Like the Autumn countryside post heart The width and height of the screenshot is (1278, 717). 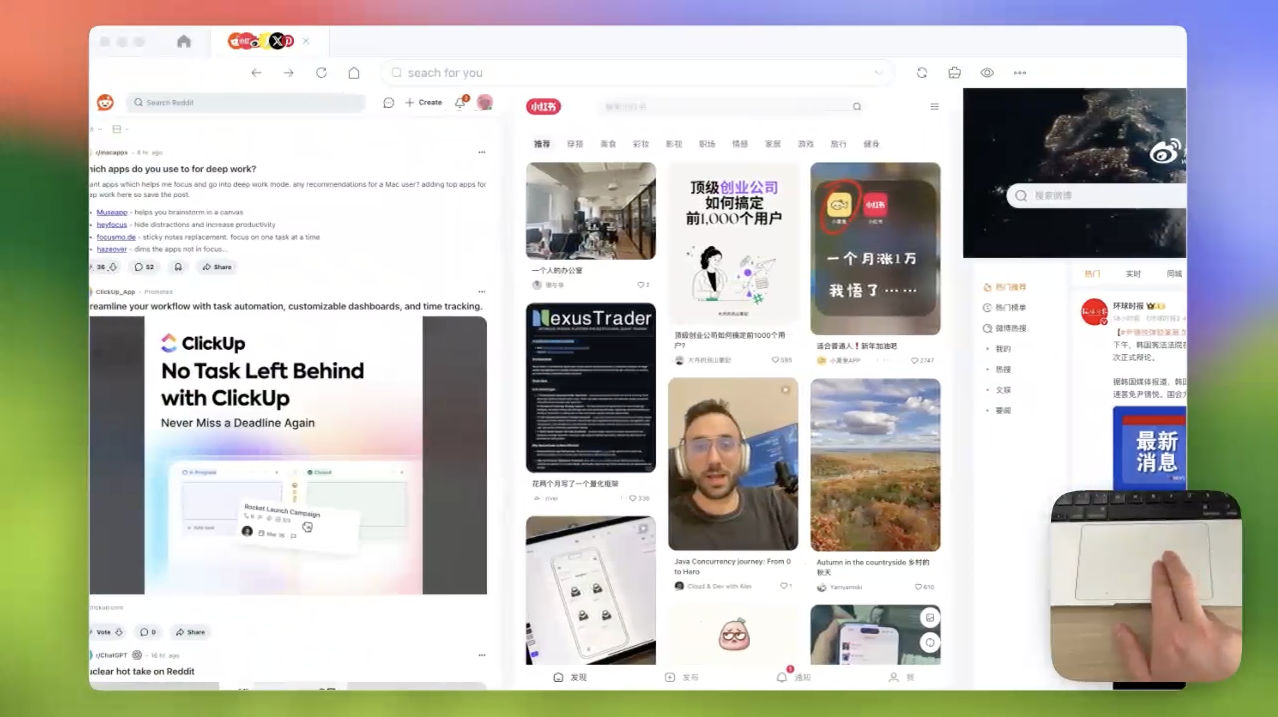pos(916,587)
